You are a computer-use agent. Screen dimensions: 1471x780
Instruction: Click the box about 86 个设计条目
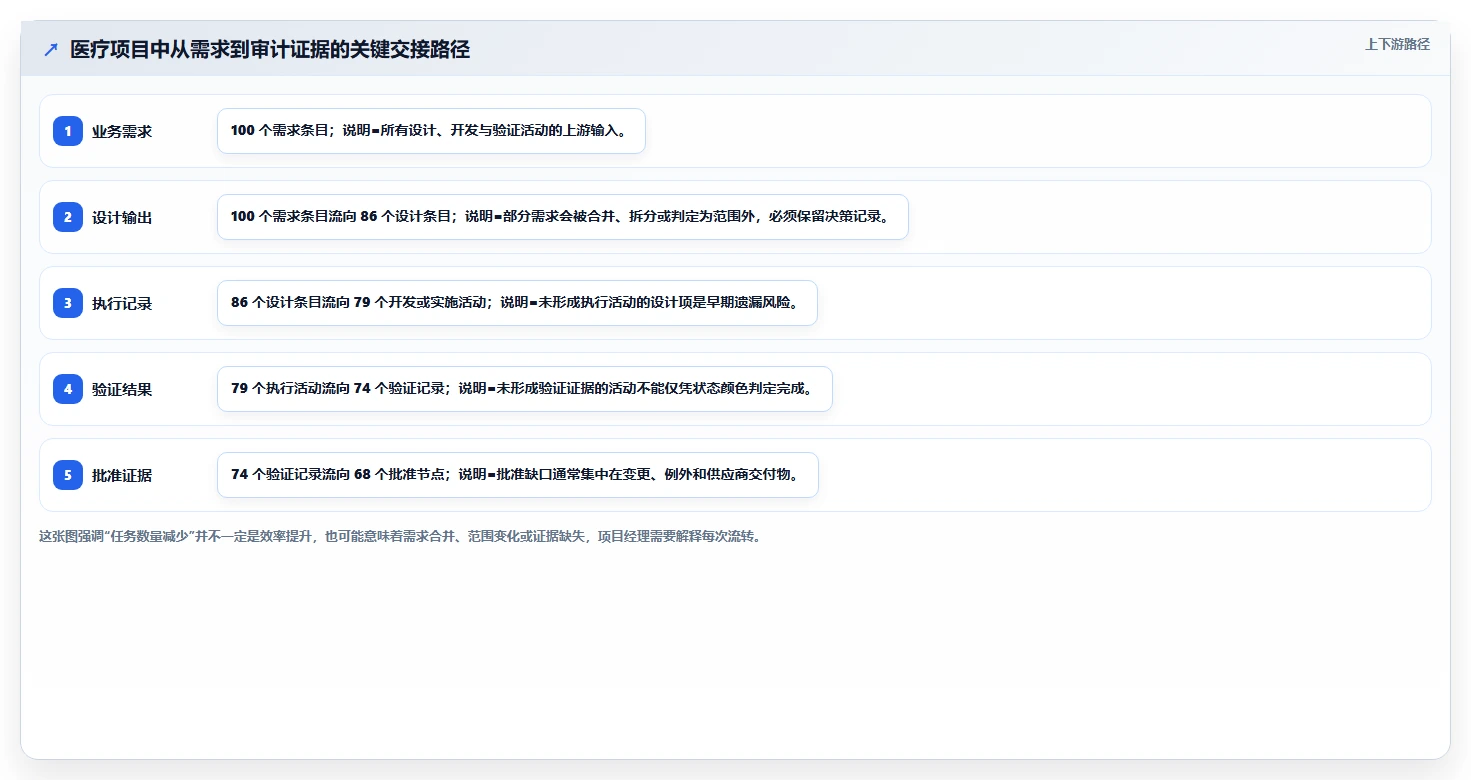pos(563,217)
